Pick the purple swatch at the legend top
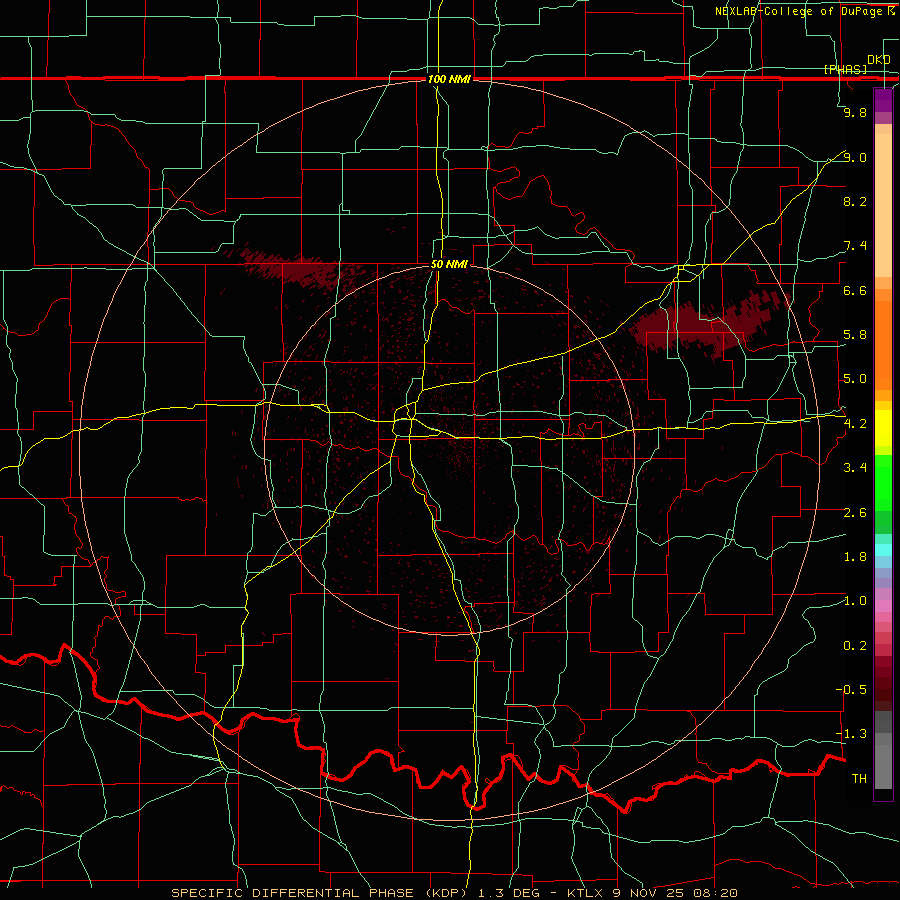 click(883, 100)
